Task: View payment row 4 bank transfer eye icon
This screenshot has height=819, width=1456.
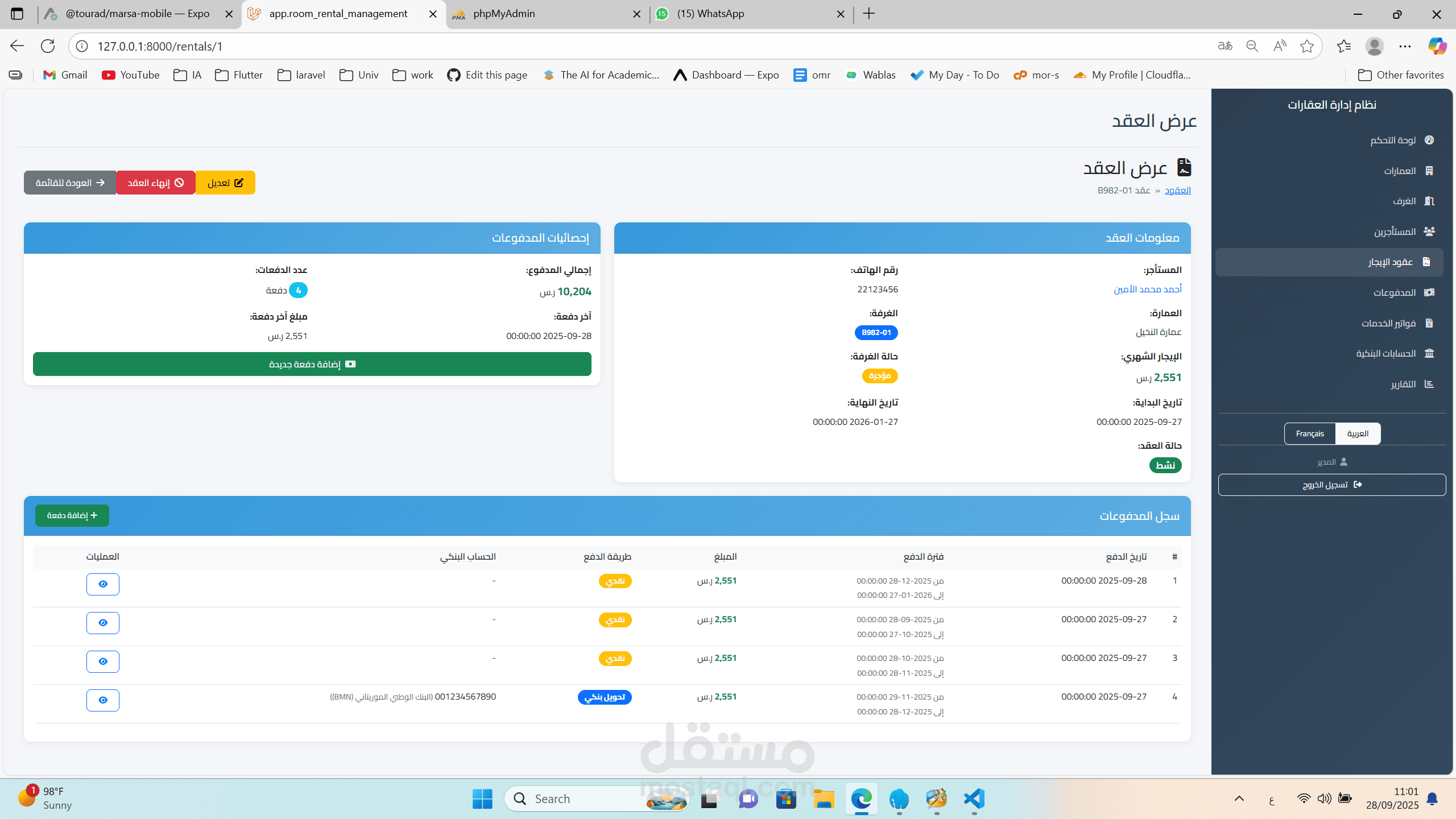Action: 103,700
